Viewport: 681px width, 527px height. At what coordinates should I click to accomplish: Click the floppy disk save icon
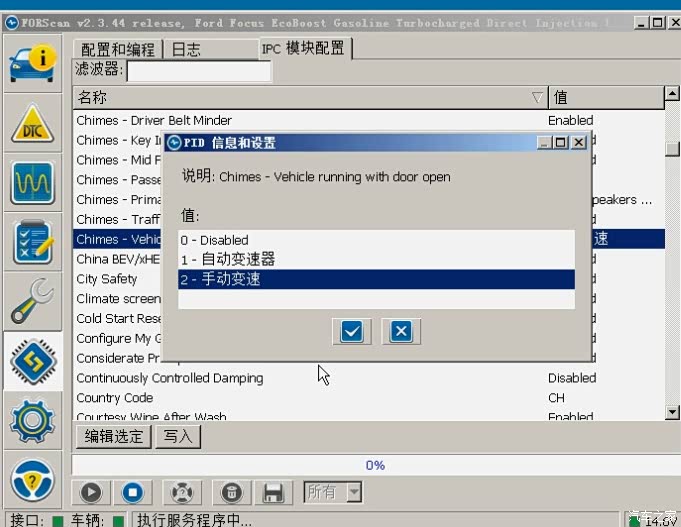click(272, 492)
